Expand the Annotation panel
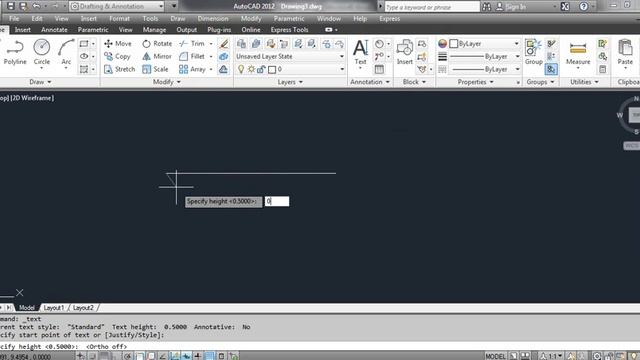The height and width of the screenshot is (360, 640). [370, 82]
